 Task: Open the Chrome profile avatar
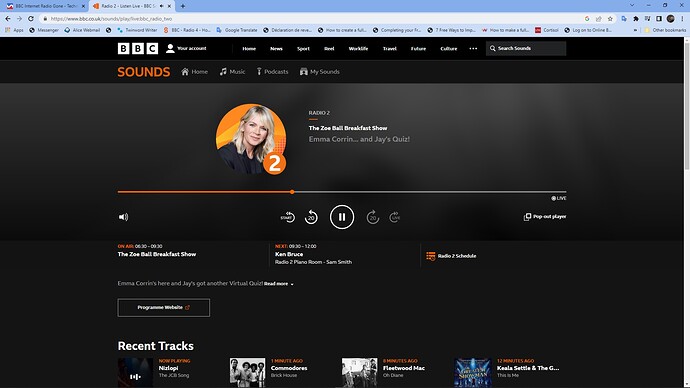(670, 18)
